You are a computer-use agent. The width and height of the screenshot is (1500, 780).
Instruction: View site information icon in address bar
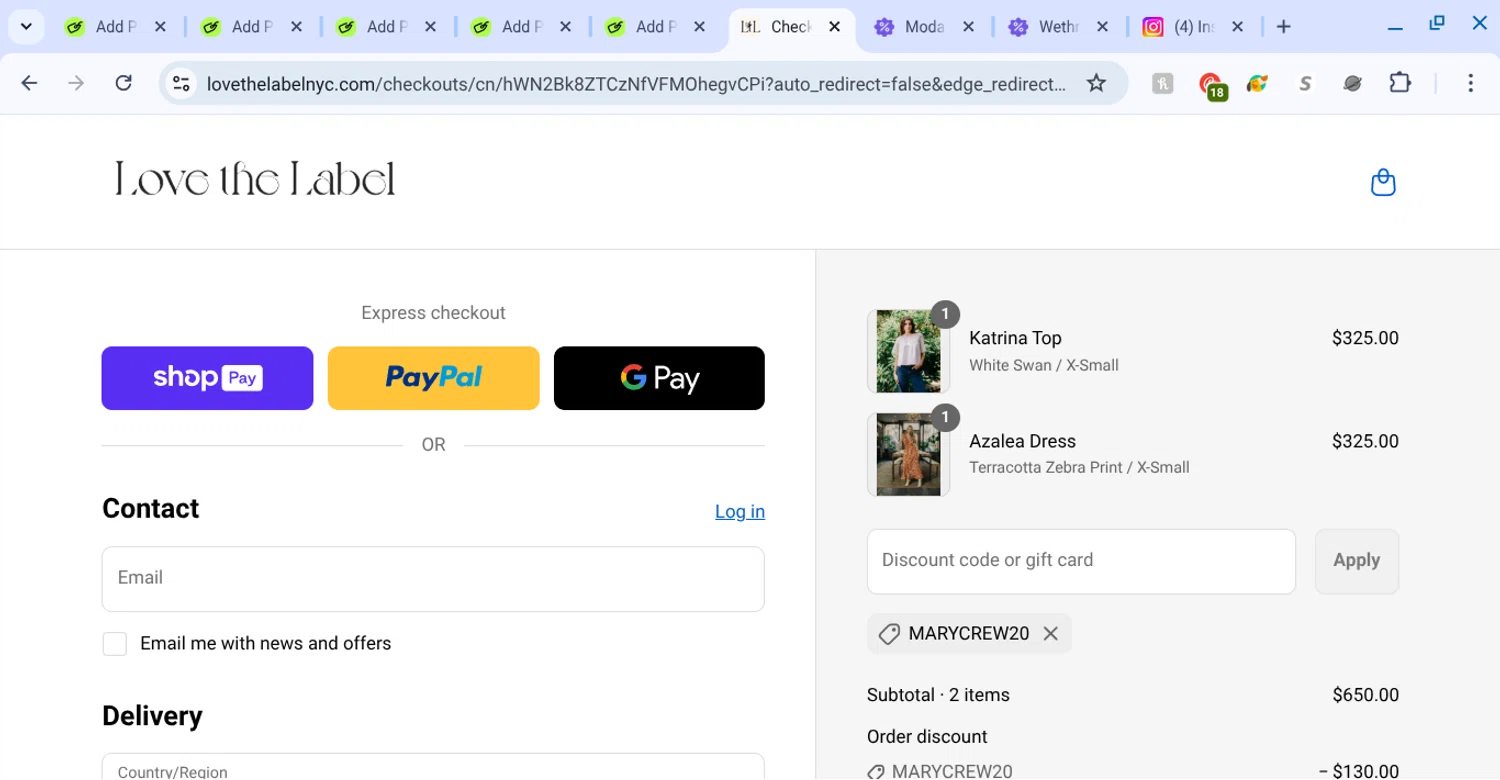tap(181, 84)
